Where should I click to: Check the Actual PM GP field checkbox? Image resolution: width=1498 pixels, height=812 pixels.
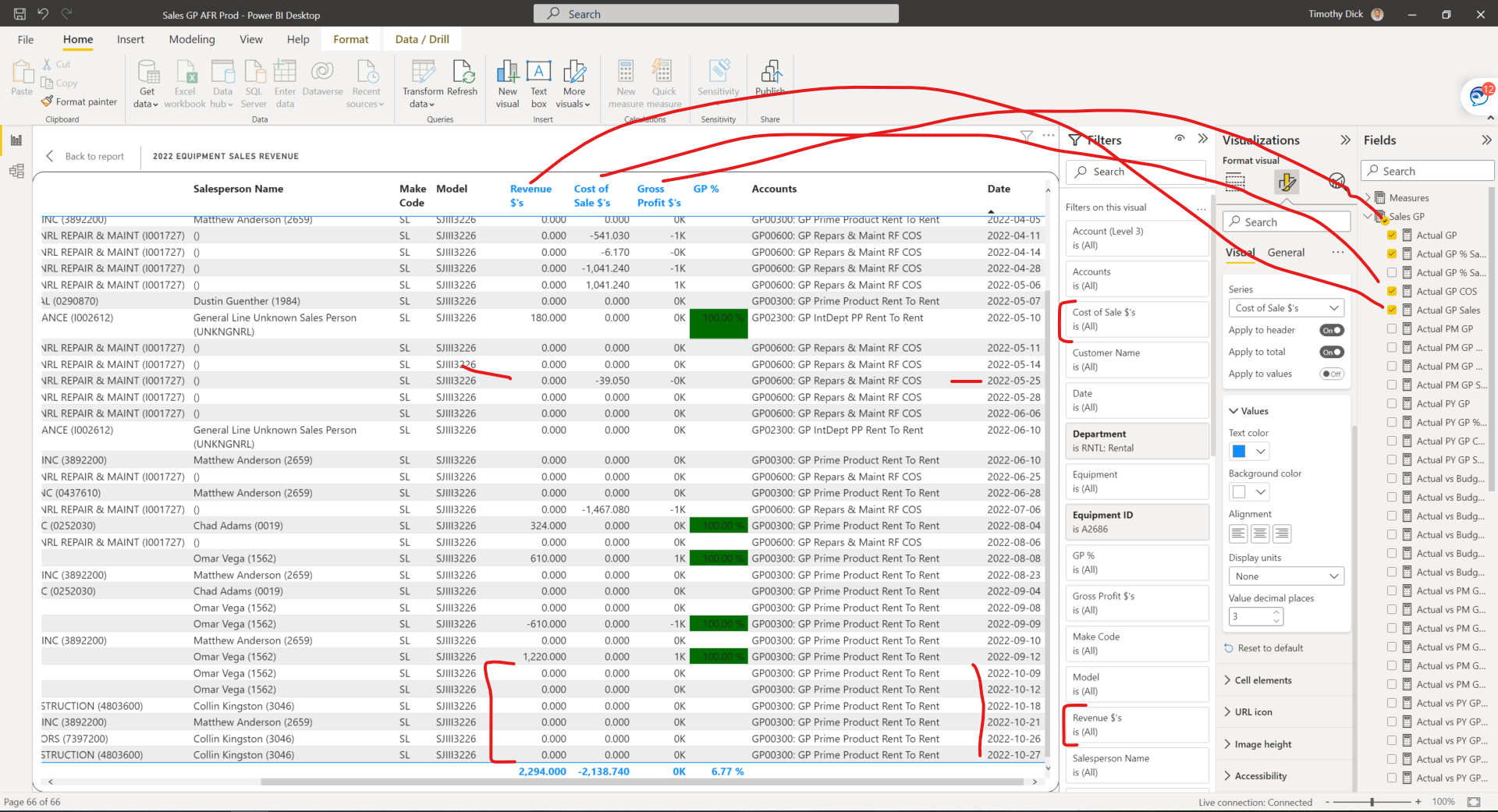pos(1392,328)
